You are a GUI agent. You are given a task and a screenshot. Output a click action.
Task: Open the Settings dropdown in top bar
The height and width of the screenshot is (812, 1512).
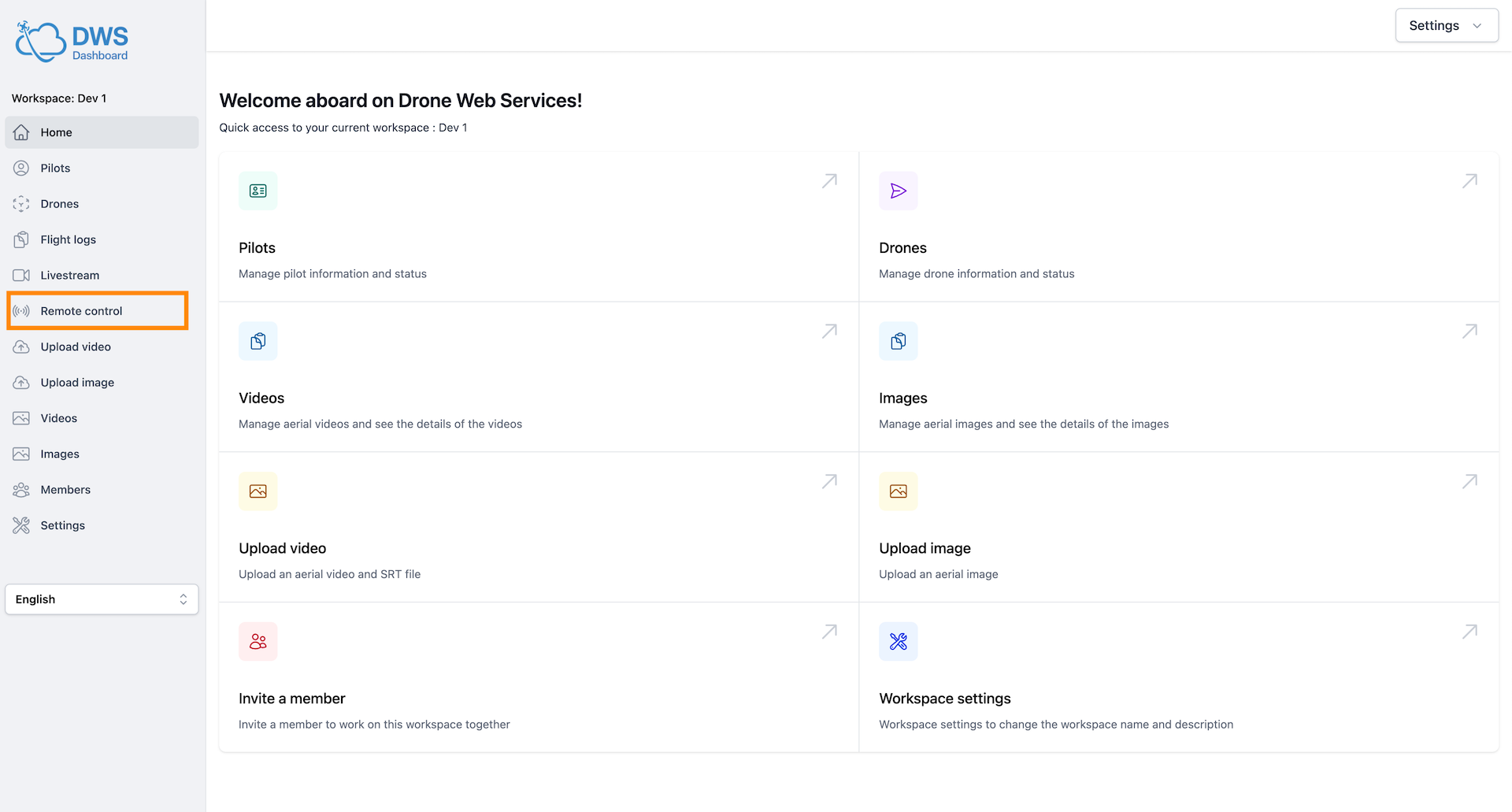point(1446,25)
